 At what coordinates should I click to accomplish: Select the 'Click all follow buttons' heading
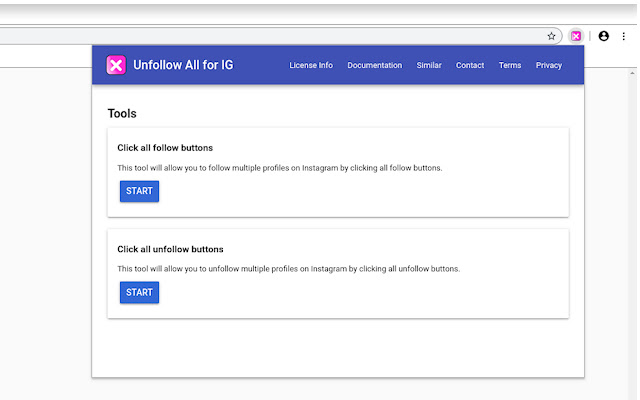click(165, 148)
